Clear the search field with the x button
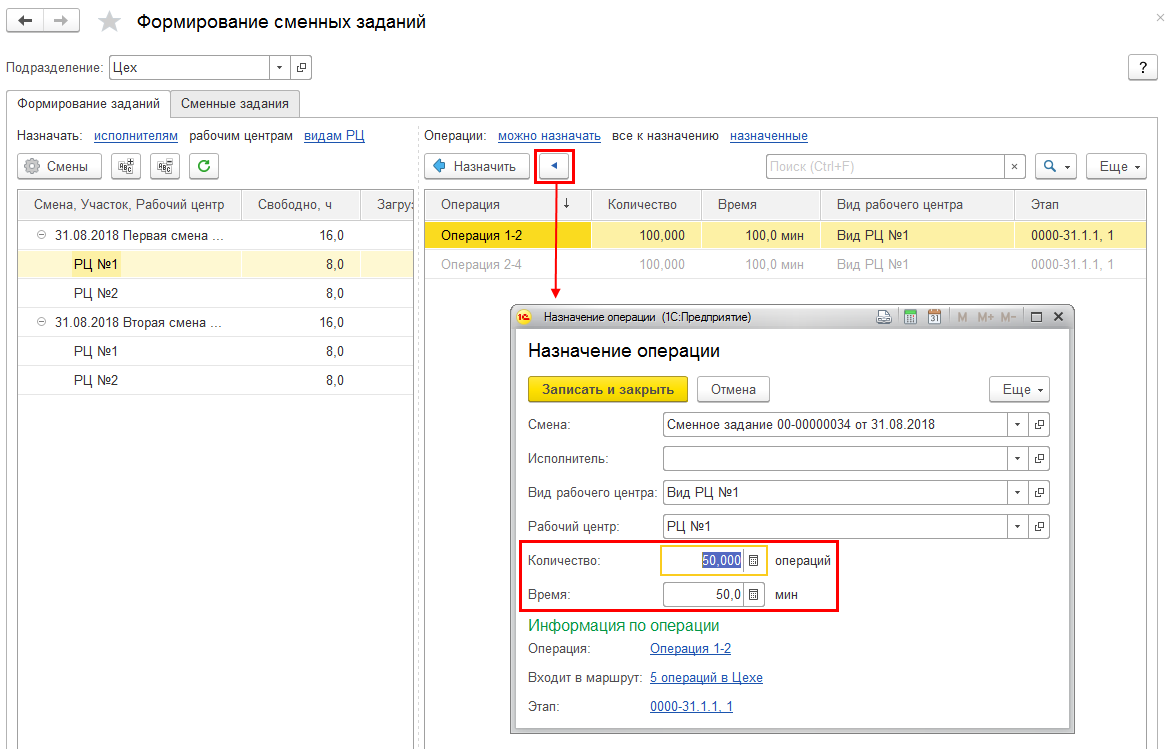The image size is (1169, 749). coord(1014,166)
